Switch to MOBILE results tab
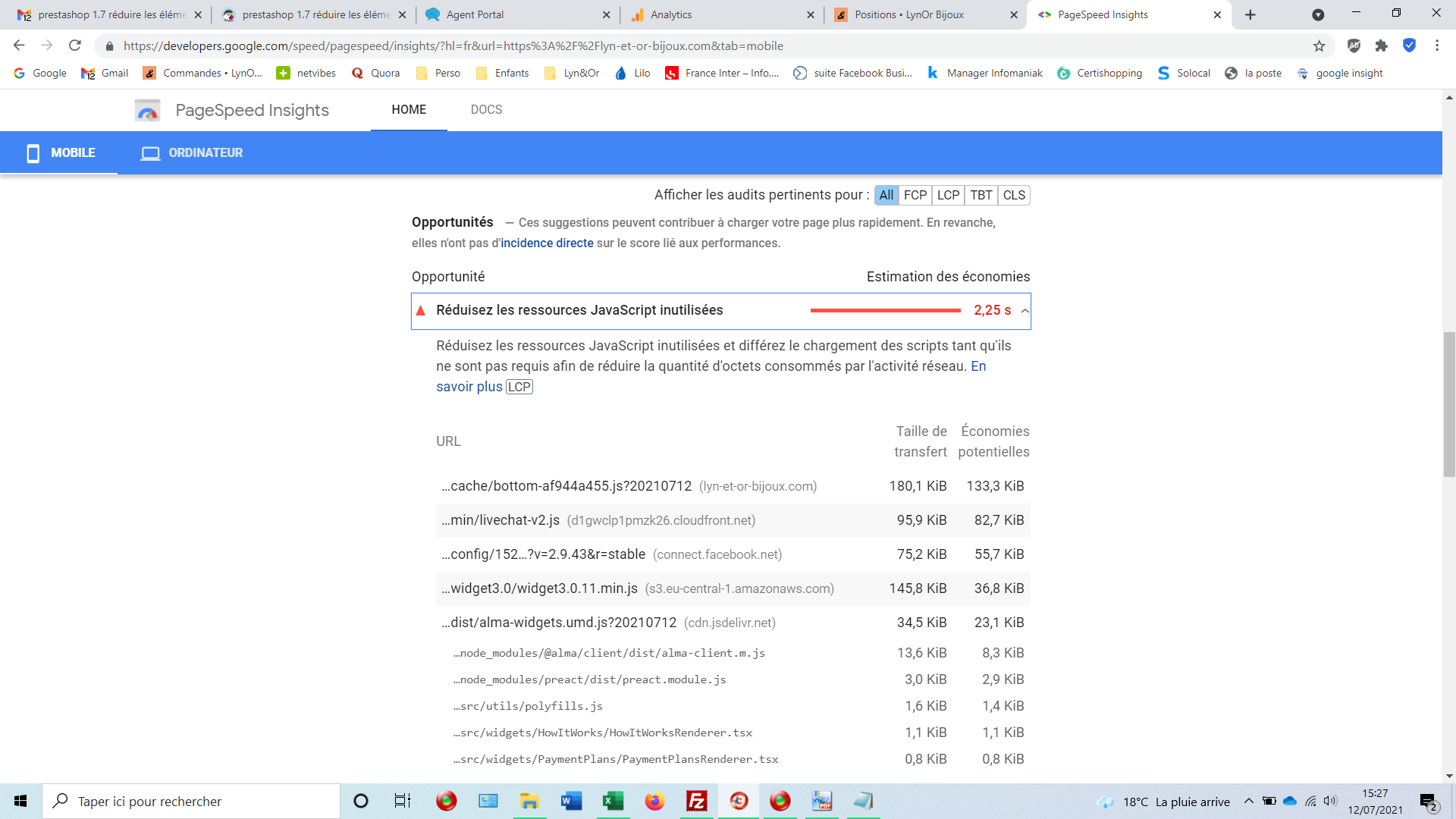 (59, 152)
